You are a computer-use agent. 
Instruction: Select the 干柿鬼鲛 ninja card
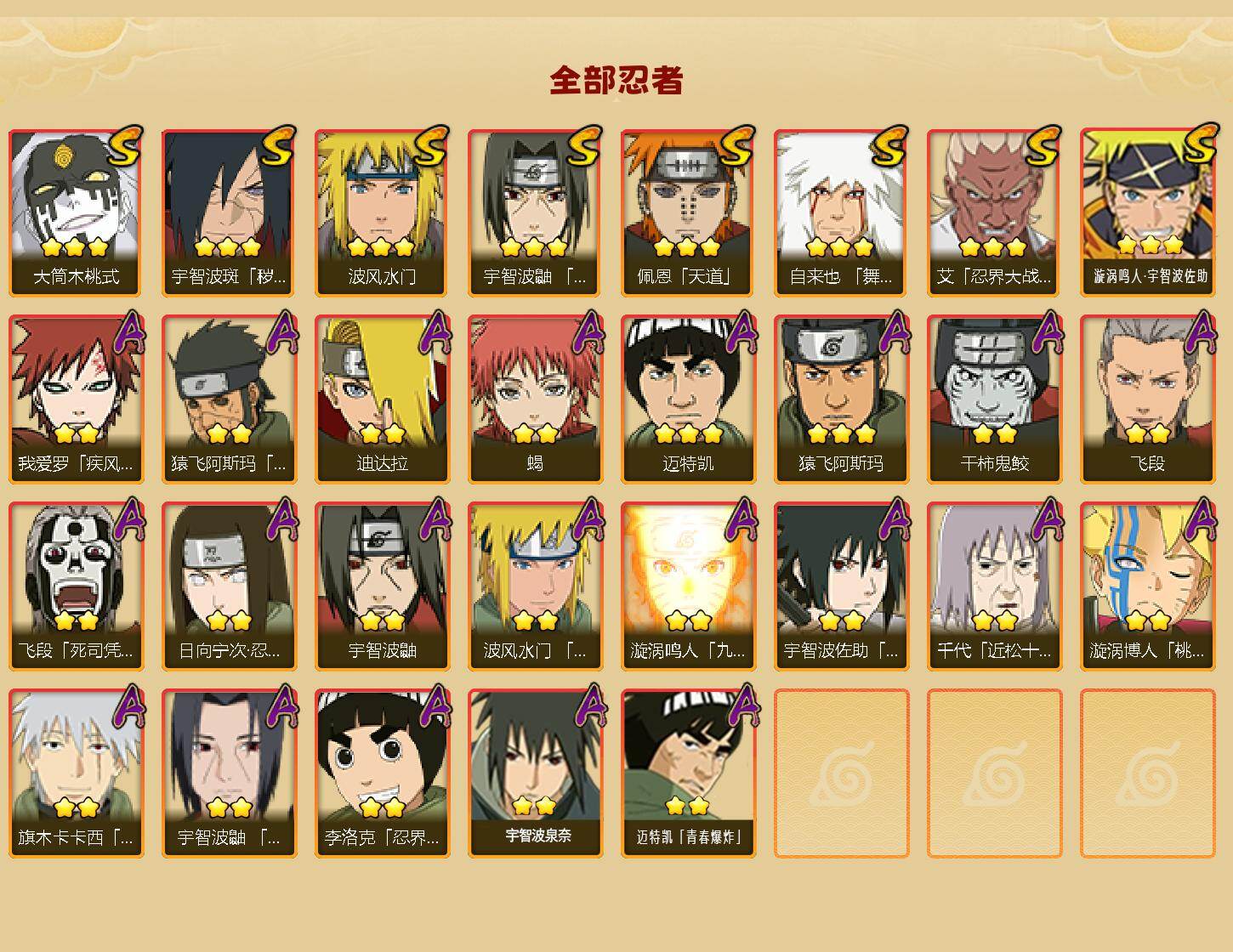tap(994, 399)
